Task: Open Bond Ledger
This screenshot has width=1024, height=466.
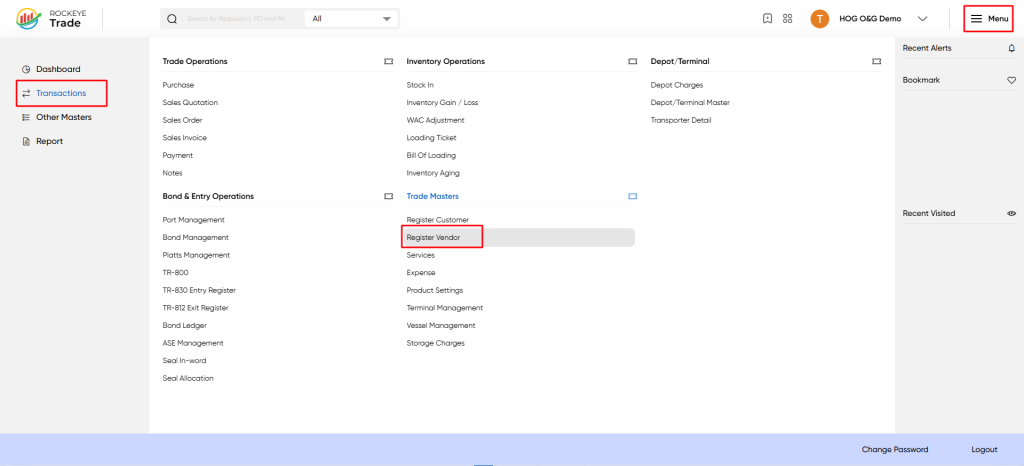Action: click(x=185, y=326)
